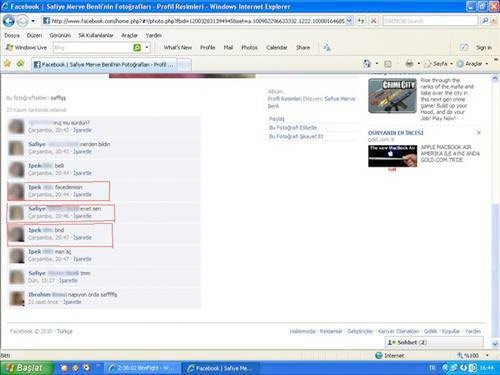
Task: Click Bu Fotoğrafı Etiketle link
Action: tap(293, 128)
